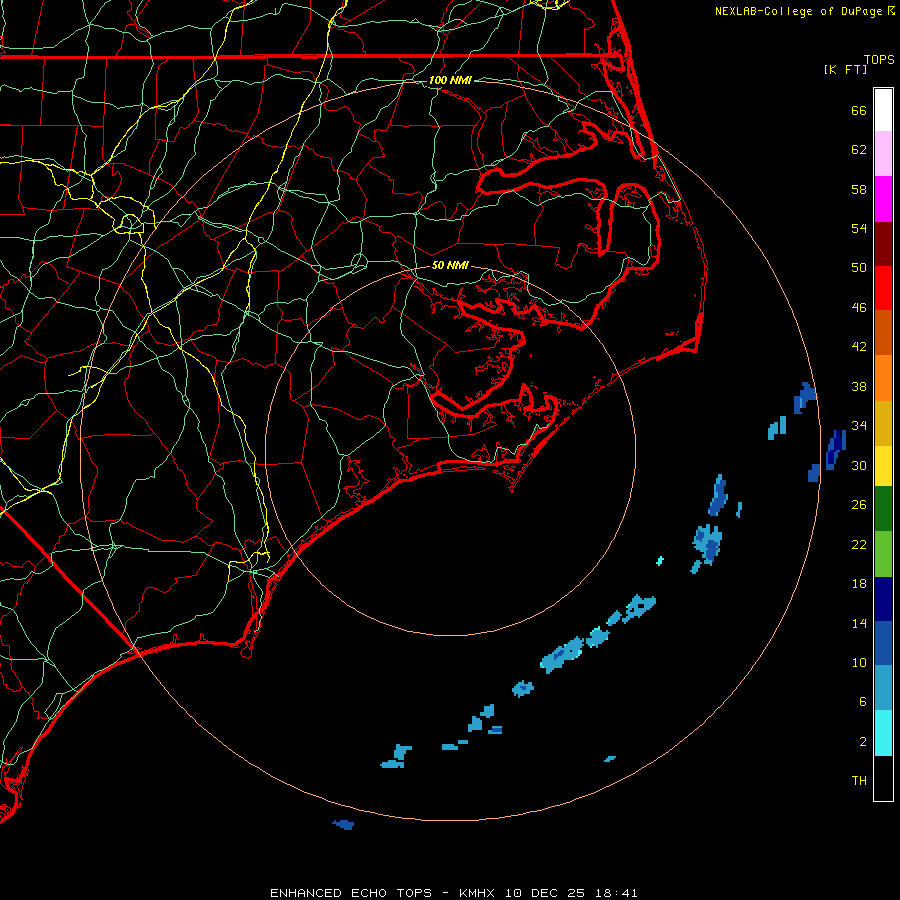Pick the burnt orange legend swatch
This screenshot has height=900, width=900.
pyautogui.click(x=883, y=332)
